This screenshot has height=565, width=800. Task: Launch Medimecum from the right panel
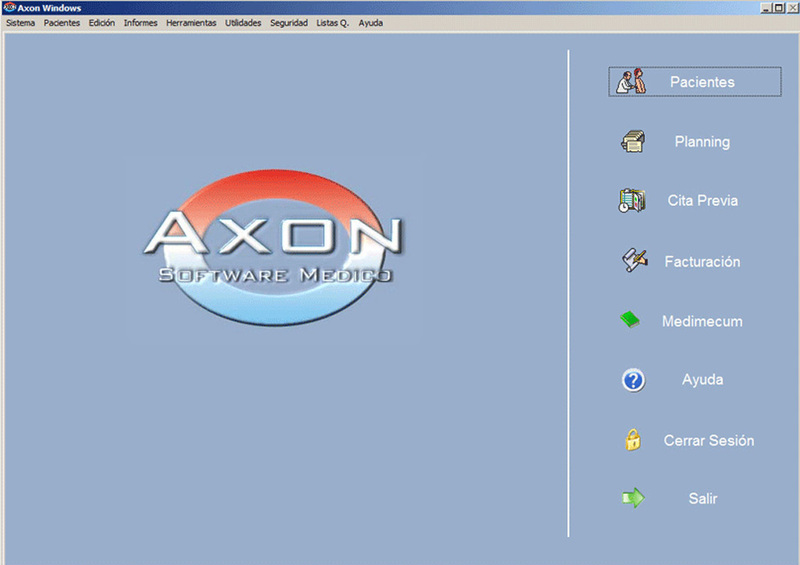(x=702, y=321)
